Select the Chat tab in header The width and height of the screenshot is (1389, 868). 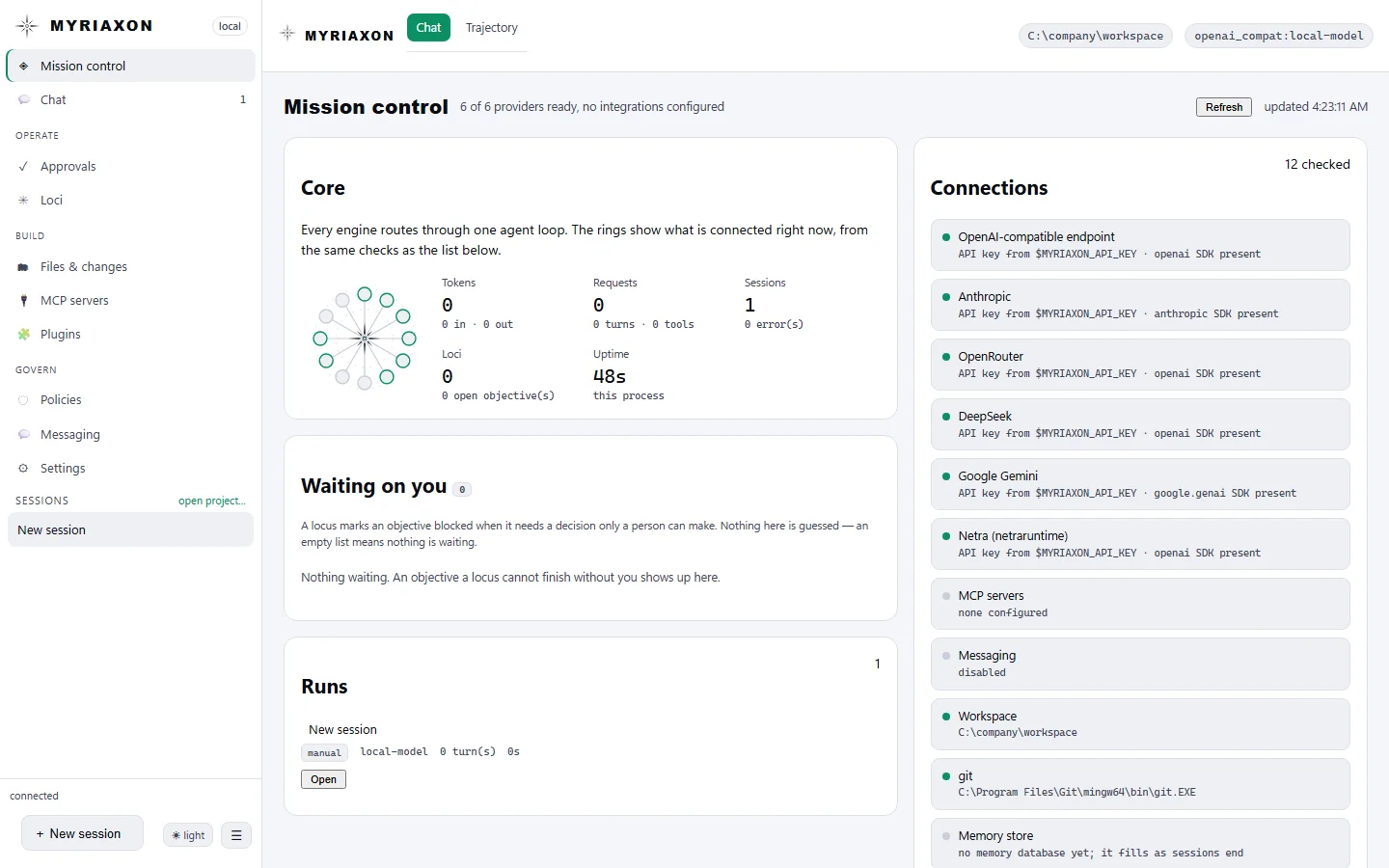coord(428,27)
